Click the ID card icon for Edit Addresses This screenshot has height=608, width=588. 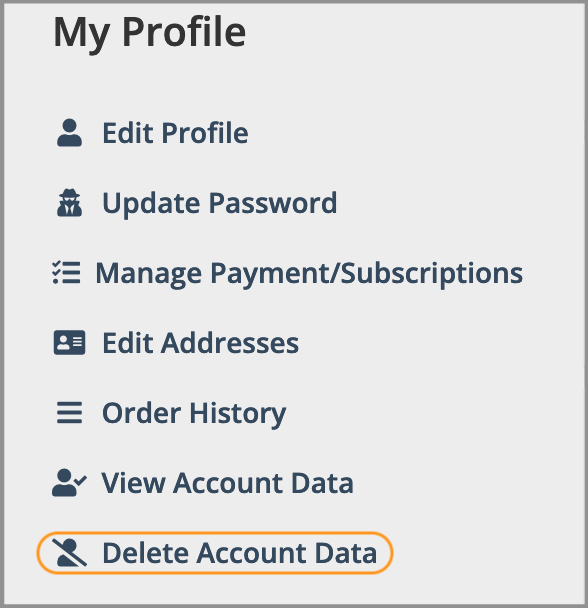[69, 343]
